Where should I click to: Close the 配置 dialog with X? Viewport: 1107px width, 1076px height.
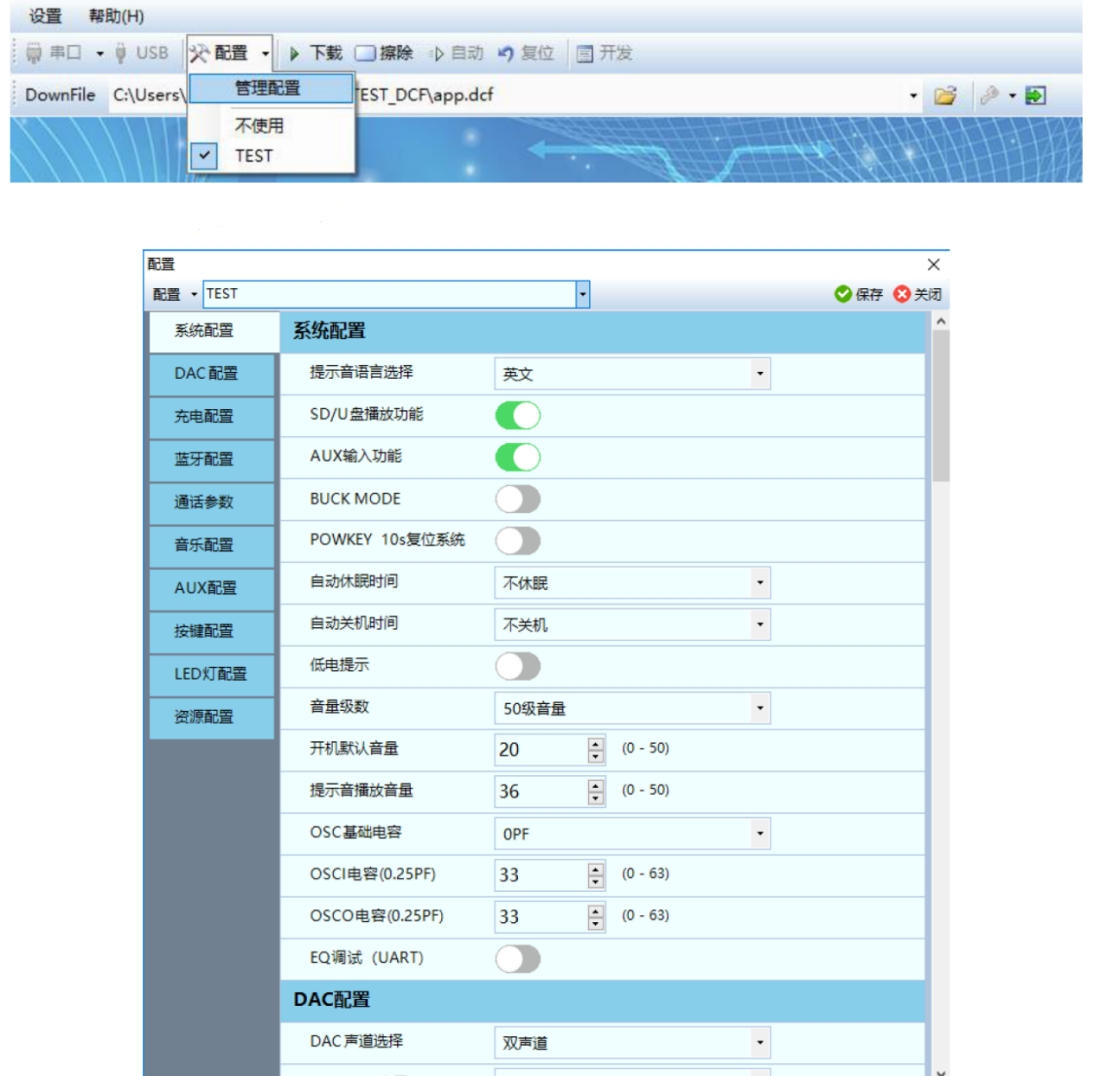(x=933, y=265)
